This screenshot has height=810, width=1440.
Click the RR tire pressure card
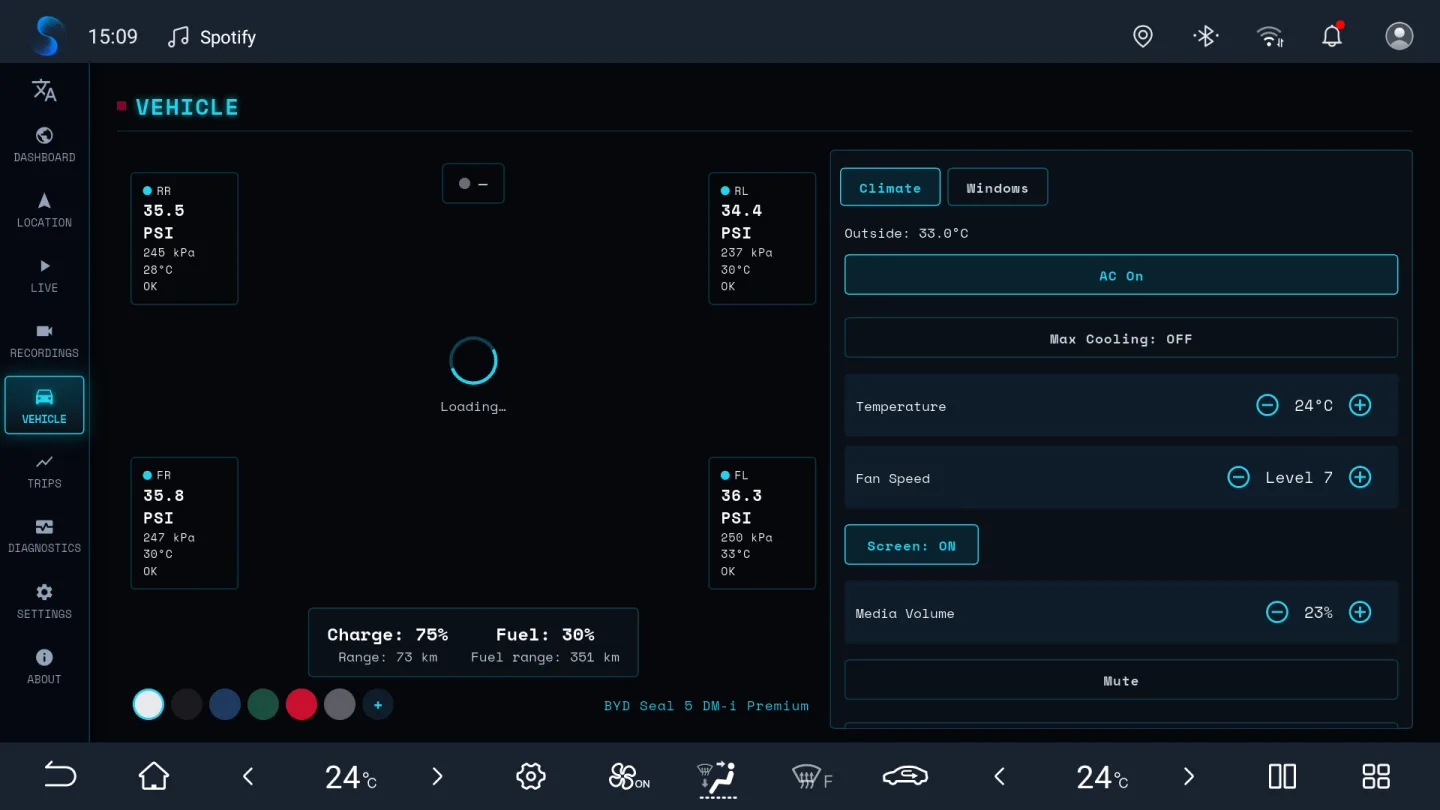(184, 238)
